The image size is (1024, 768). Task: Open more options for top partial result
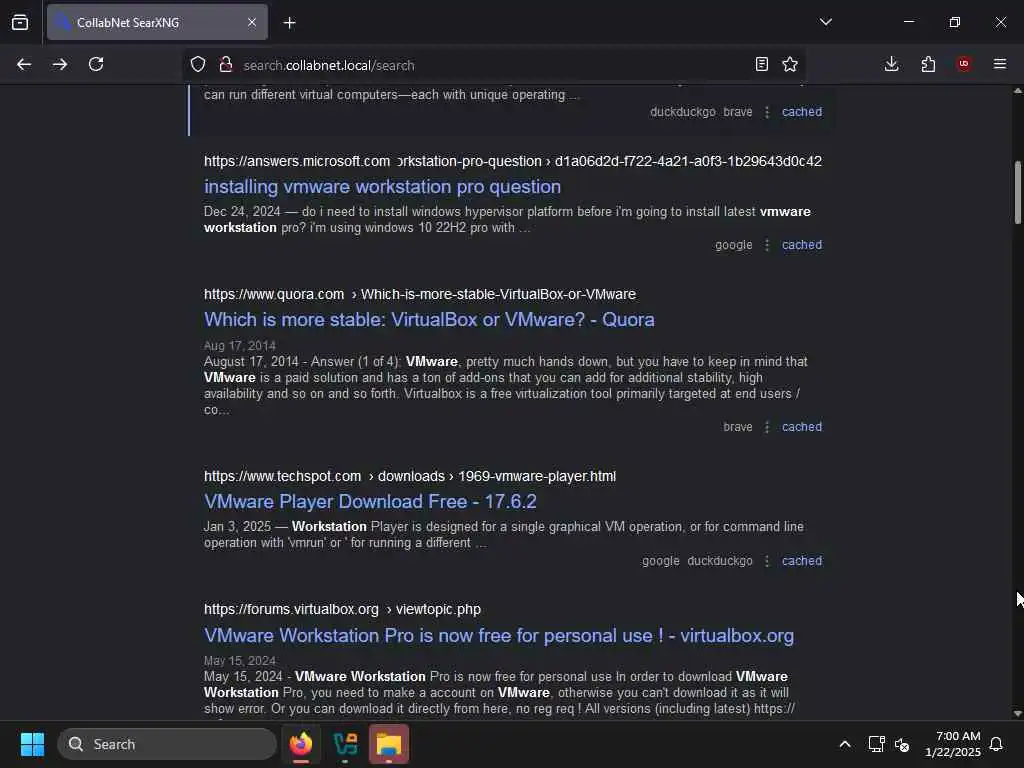point(767,112)
